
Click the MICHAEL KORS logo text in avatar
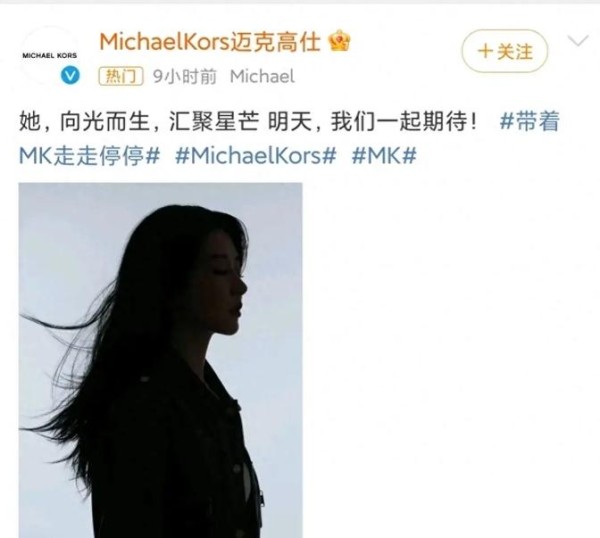(x=50, y=55)
